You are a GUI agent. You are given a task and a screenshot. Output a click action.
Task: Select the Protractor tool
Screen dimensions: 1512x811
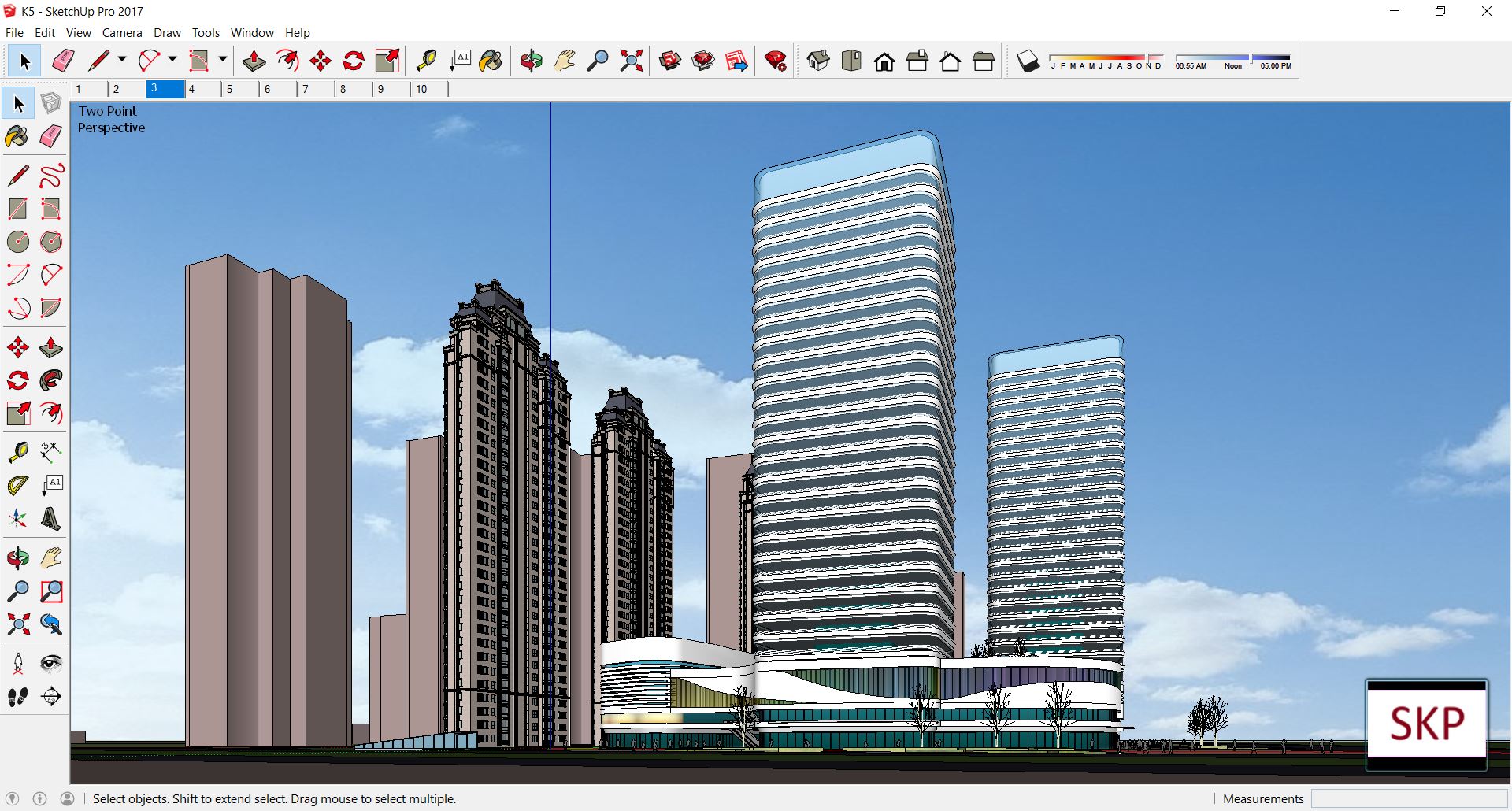pos(18,486)
